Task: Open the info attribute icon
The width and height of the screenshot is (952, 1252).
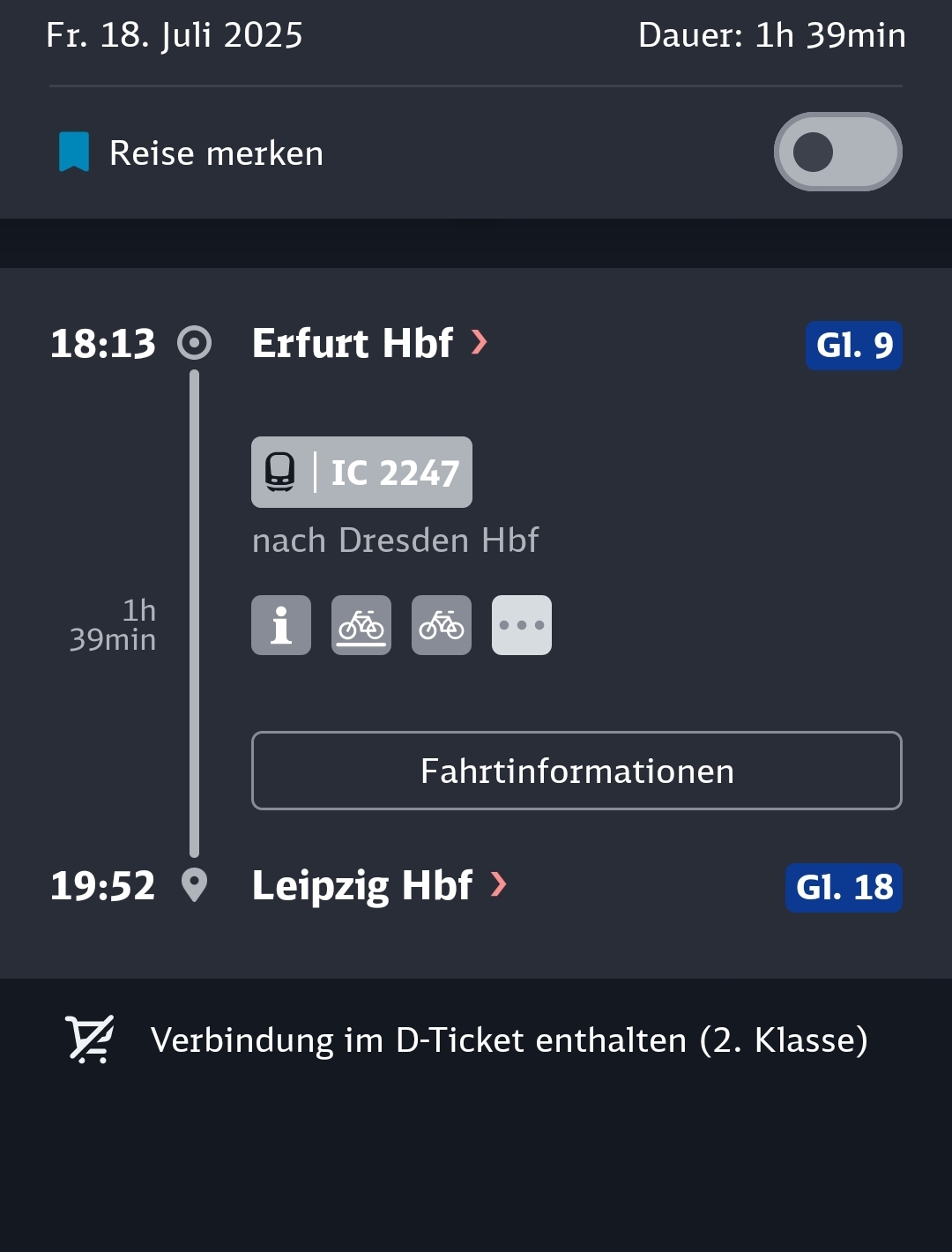Action: 281,625
